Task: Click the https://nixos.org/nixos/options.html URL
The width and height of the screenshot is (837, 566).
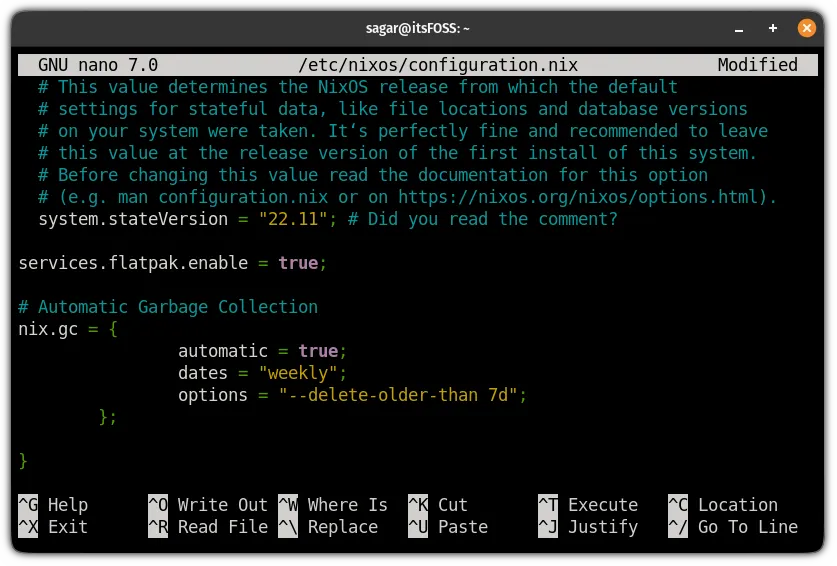Action: (578, 197)
